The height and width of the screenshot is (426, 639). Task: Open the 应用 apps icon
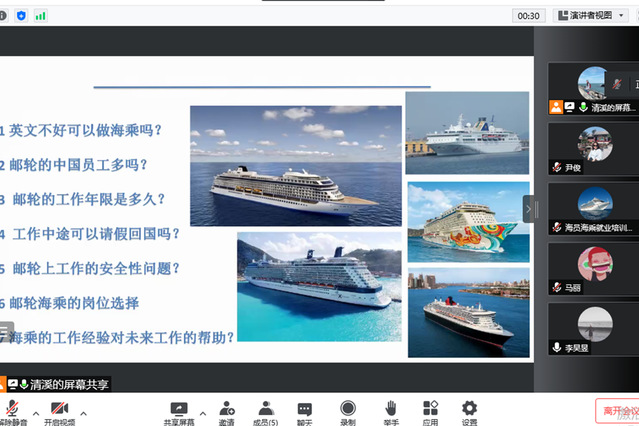click(430, 410)
